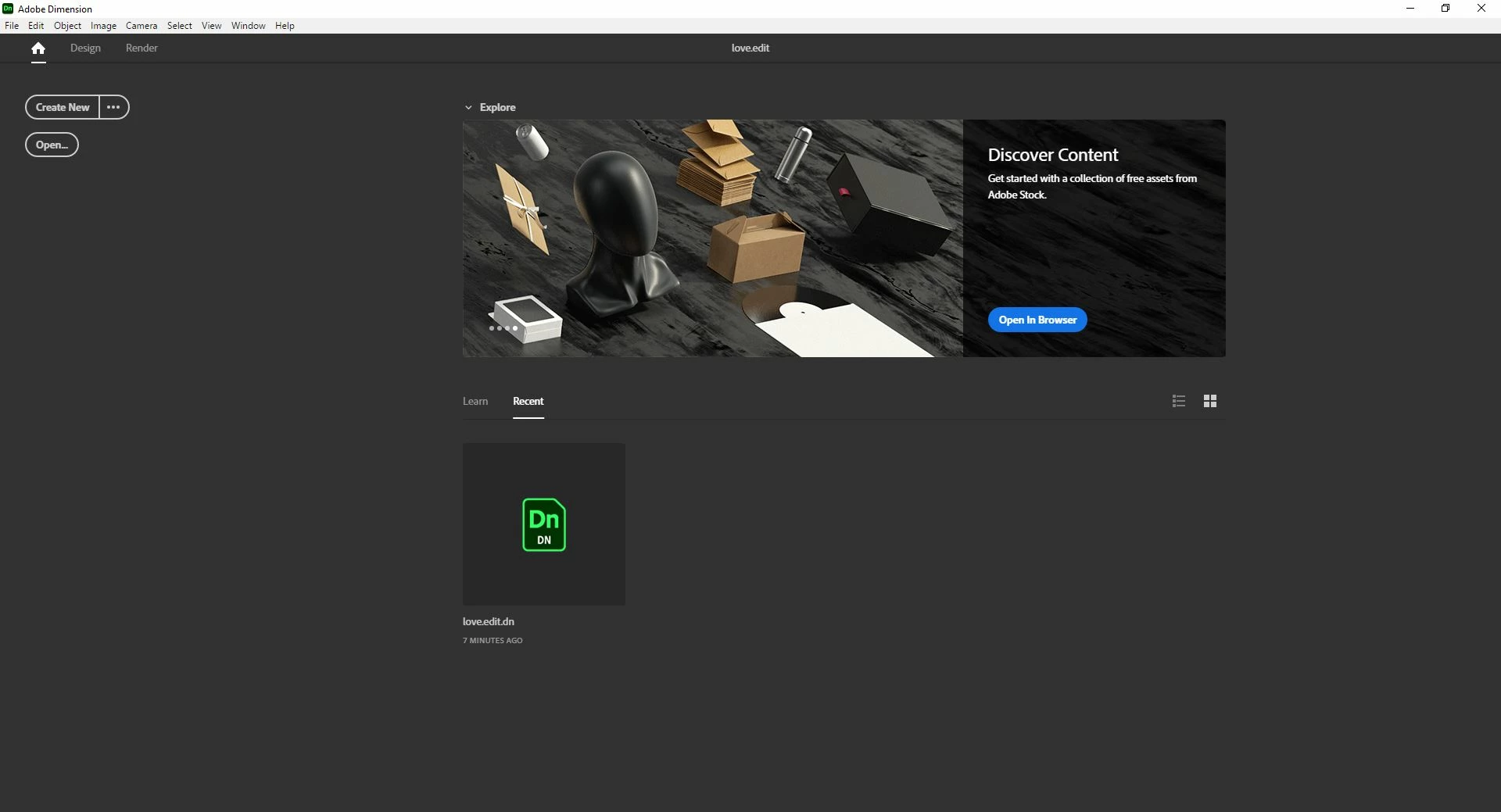Image resolution: width=1501 pixels, height=812 pixels.
Task: Click the Create New button
Action: coord(63,107)
